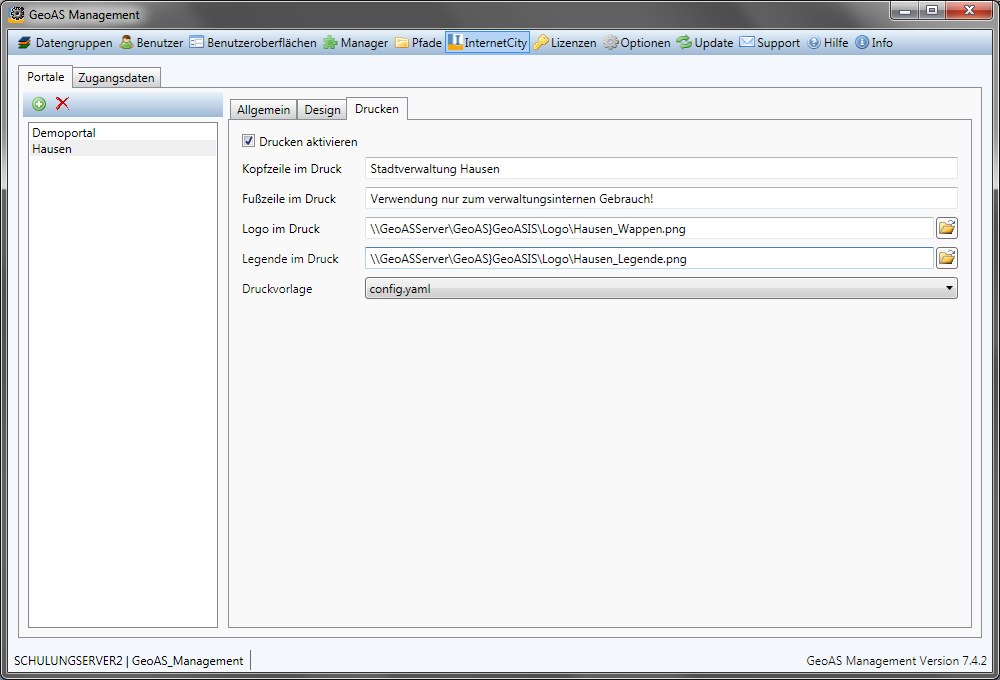Select Demoportal in the portal list
The image size is (1000, 680).
64,132
